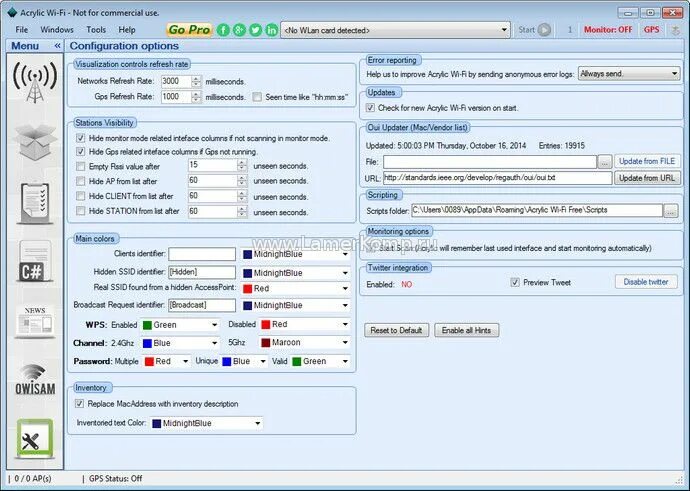Click the GPS toolbar label
The width and height of the screenshot is (690, 491).
(x=651, y=30)
